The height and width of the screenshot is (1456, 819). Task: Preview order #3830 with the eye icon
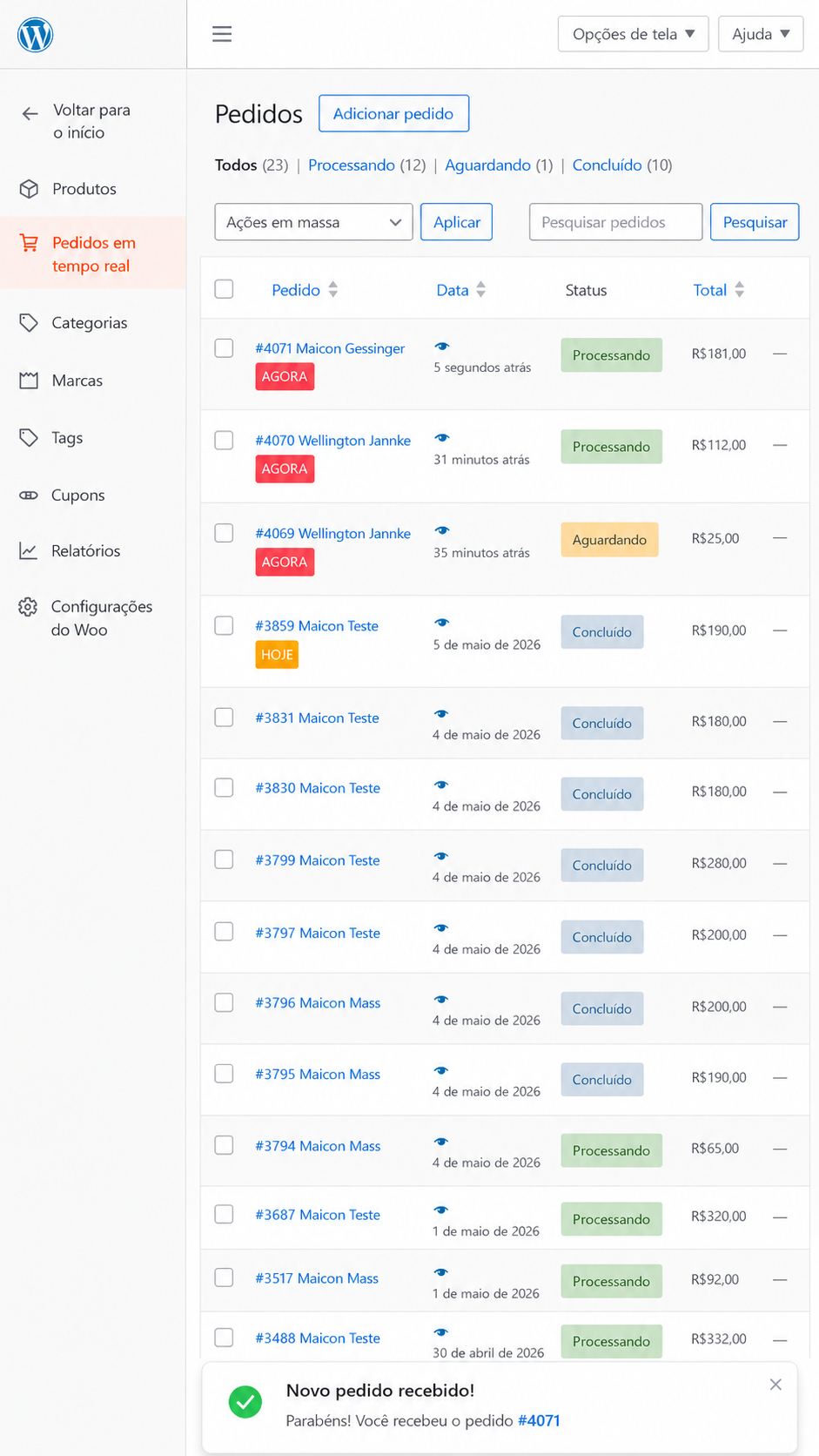(x=441, y=785)
